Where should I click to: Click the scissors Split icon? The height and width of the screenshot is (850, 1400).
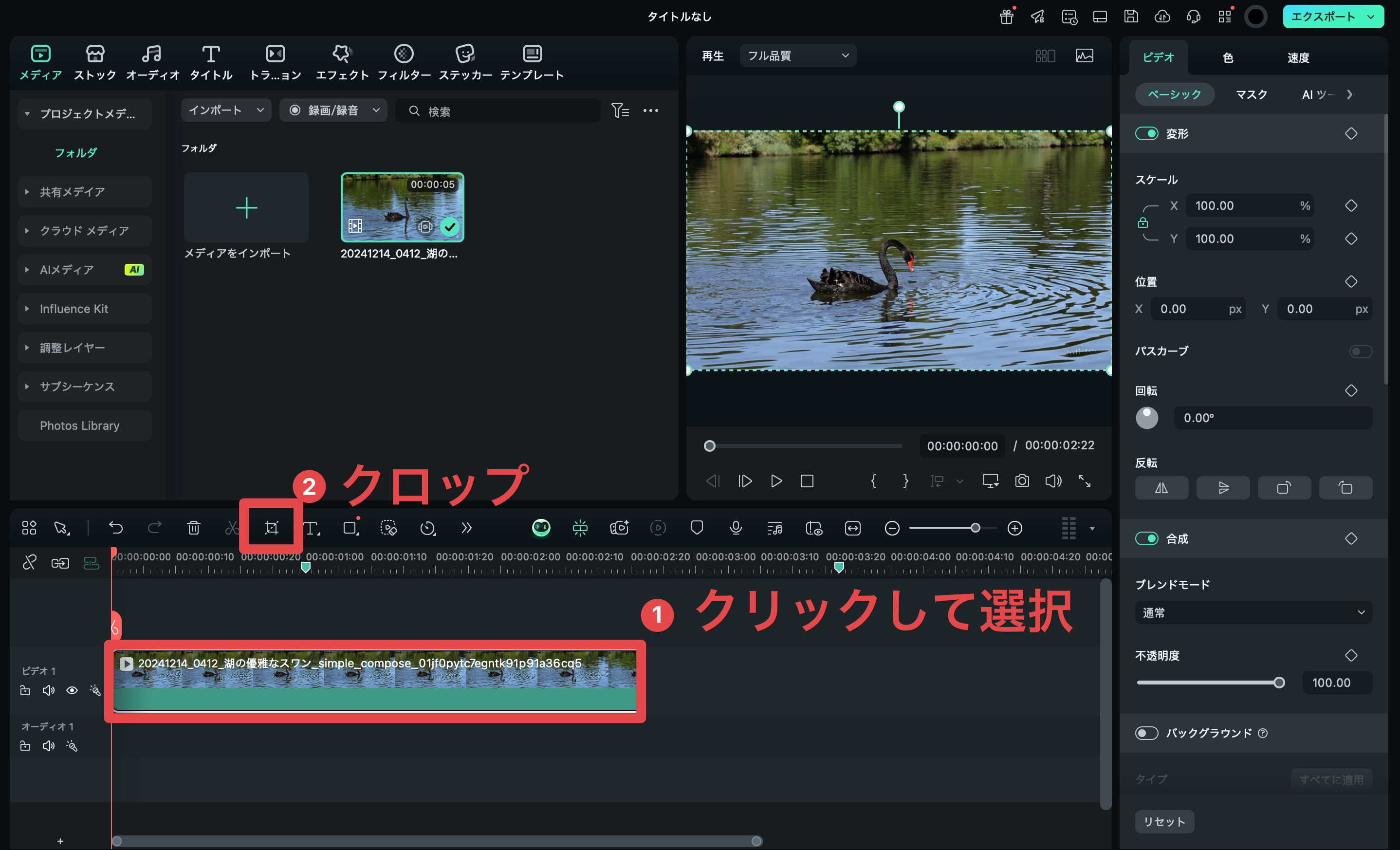232,528
